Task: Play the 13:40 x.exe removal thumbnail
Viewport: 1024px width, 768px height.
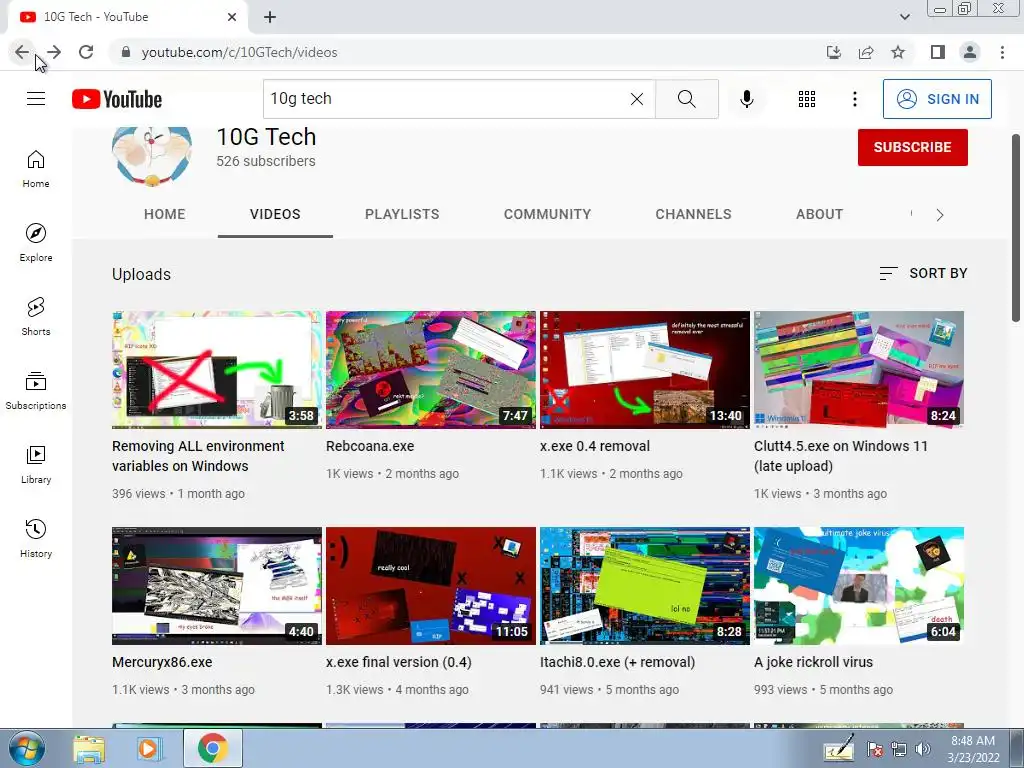Action: coord(645,370)
